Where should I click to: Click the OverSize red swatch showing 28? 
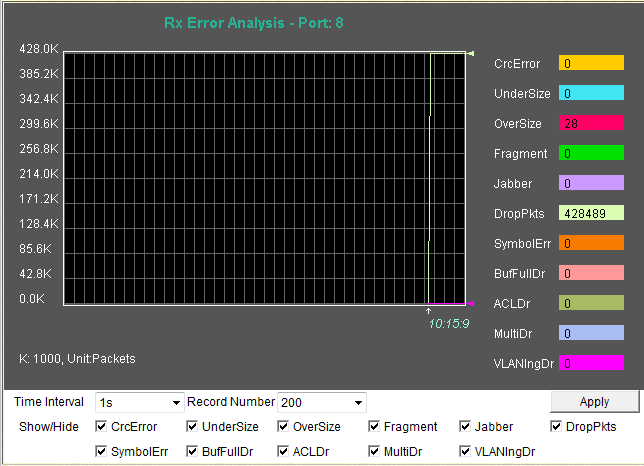pos(591,123)
